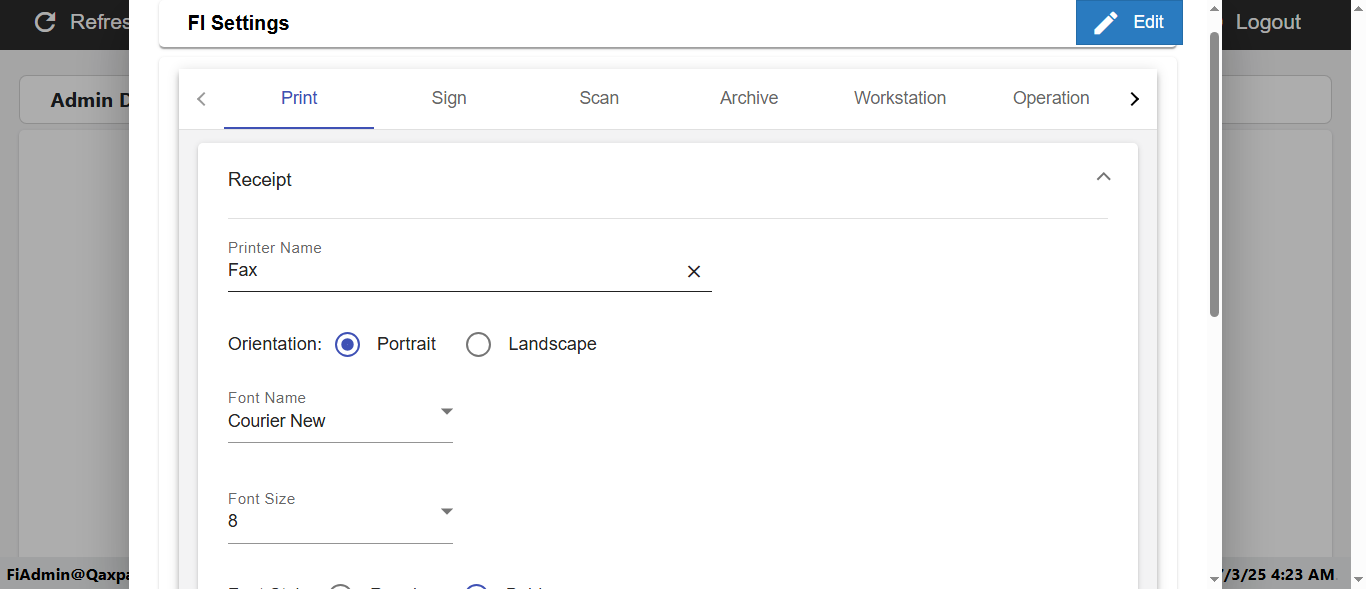The image size is (1366, 589).
Task: Collapse the Receipt section
Action: [x=1103, y=178]
